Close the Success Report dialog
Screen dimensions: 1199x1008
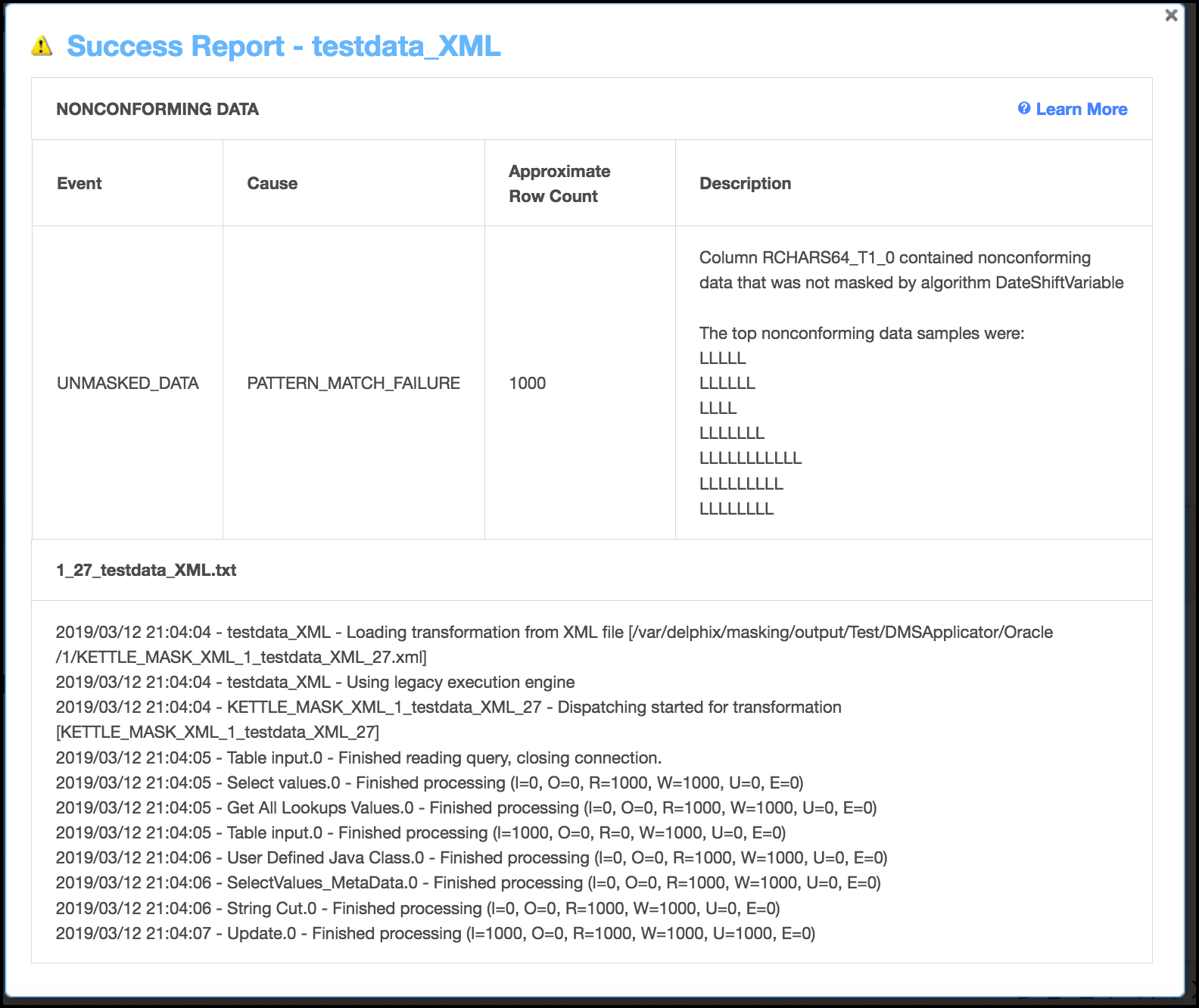pyautogui.click(x=1171, y=15)
